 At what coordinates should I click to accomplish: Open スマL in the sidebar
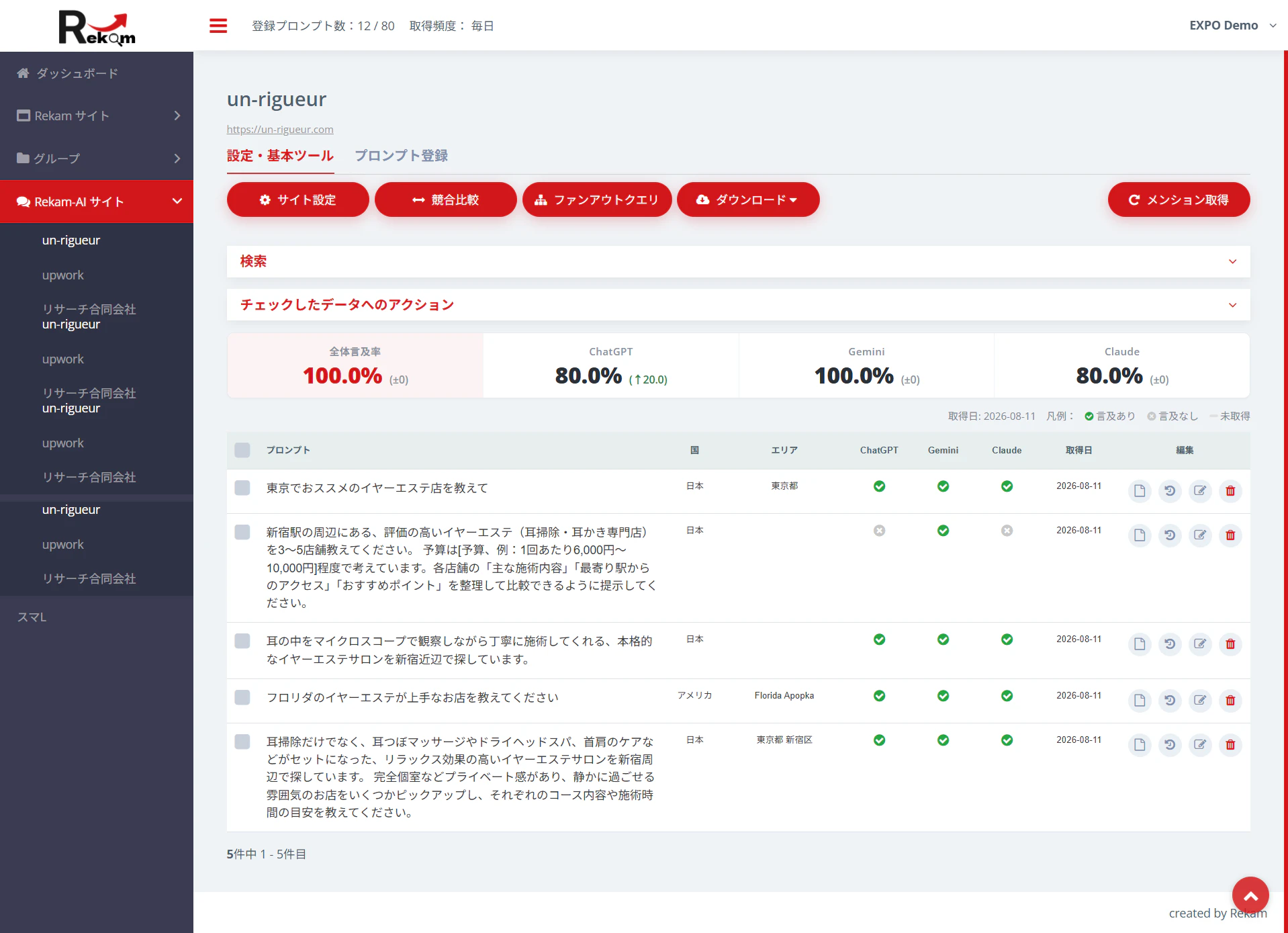(32, 617)
